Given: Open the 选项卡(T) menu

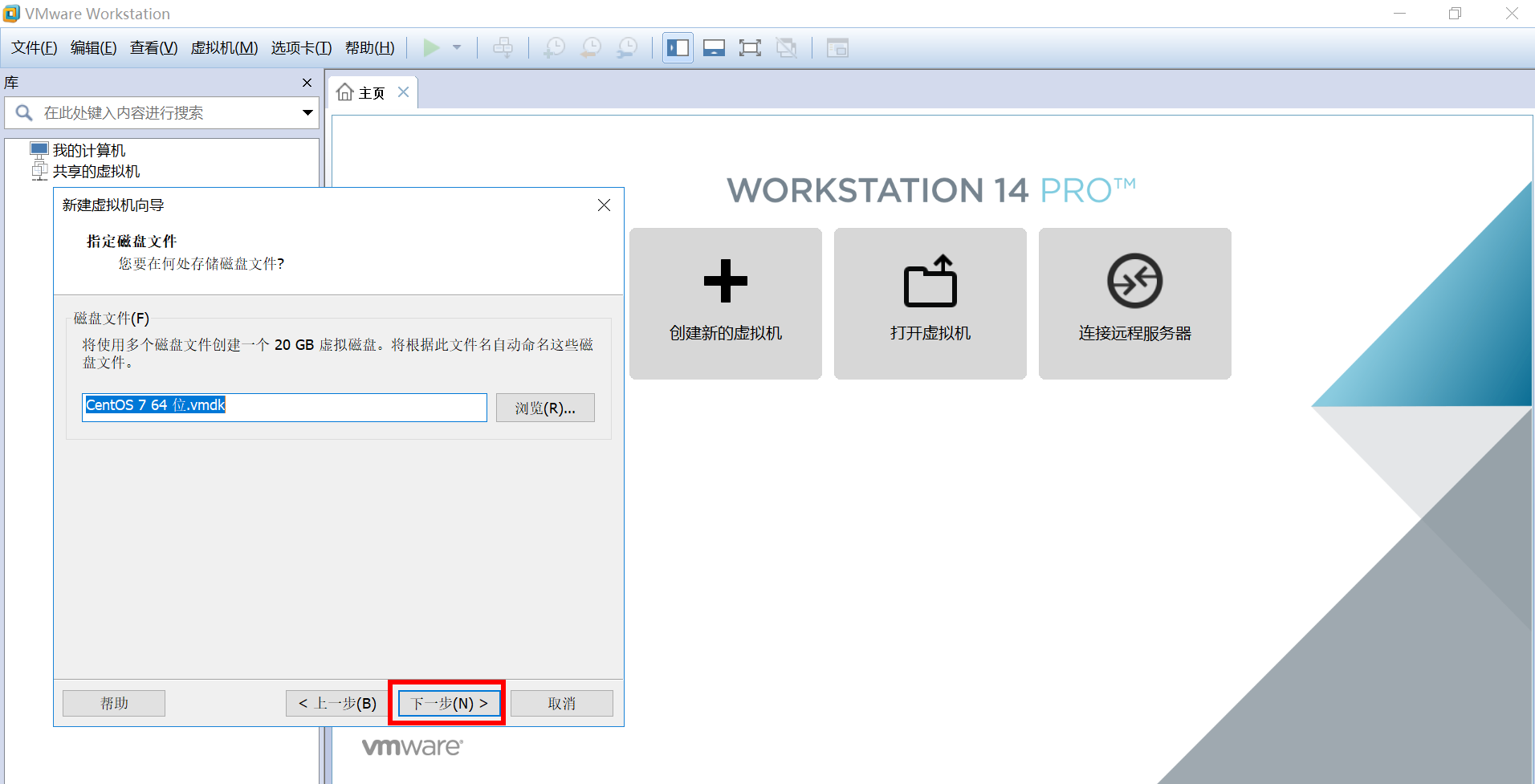Looking at the screenshot, I should 302,48.
